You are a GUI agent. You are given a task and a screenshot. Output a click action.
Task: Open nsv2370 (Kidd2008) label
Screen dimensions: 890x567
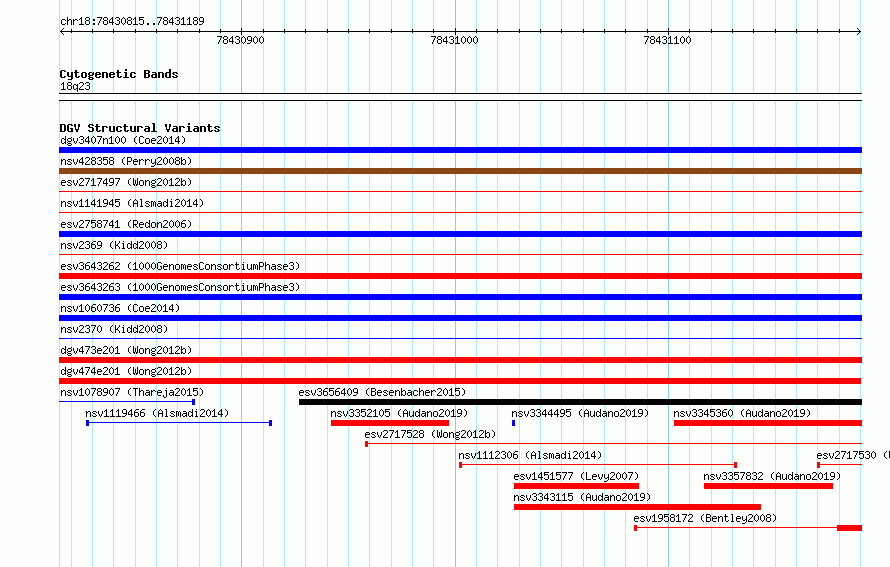[x=114, y=329]
